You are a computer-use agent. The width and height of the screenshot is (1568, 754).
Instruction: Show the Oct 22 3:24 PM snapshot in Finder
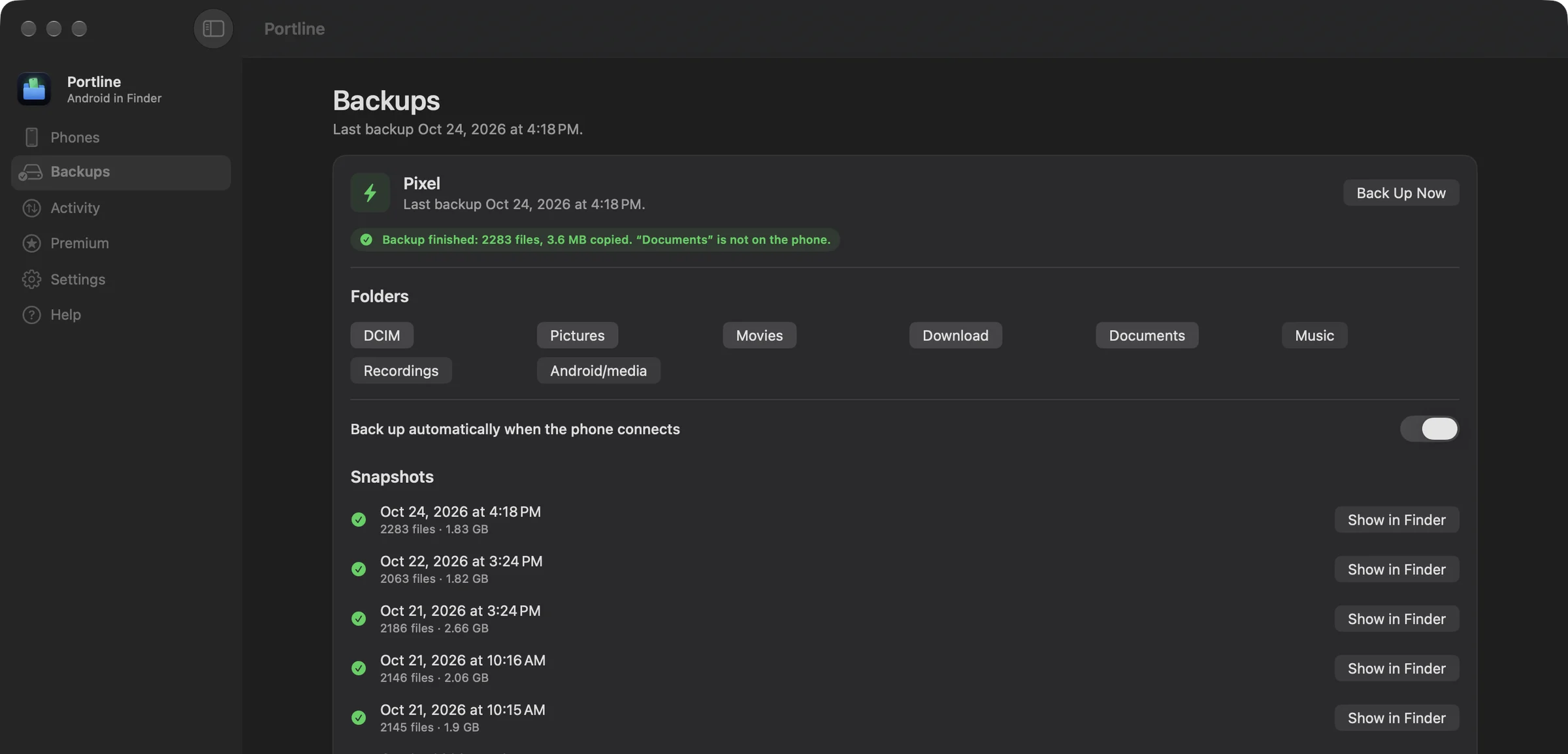pos(1396,569)
